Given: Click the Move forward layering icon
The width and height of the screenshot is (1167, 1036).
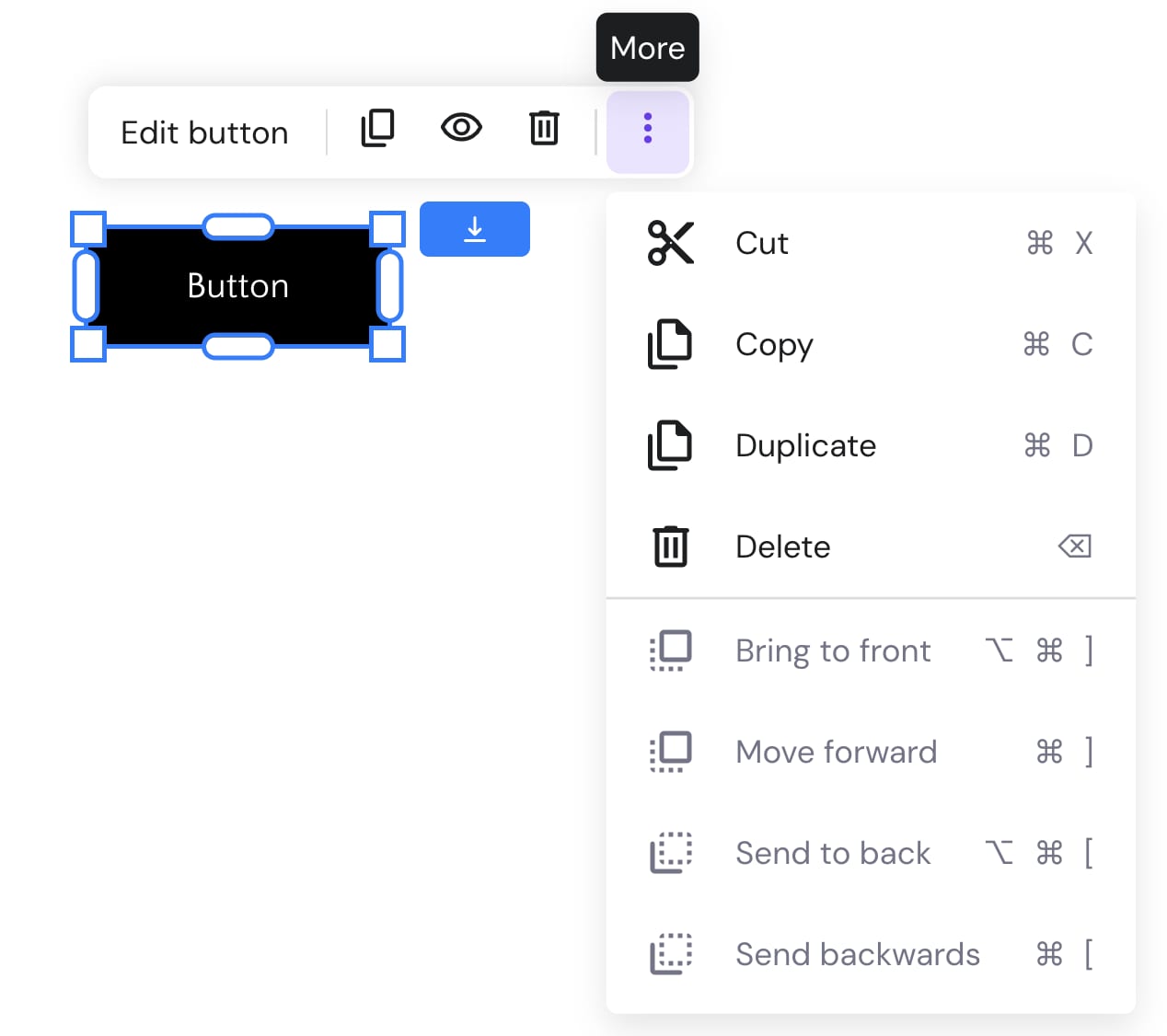Looking at the screenshot, I should point(669,752).
